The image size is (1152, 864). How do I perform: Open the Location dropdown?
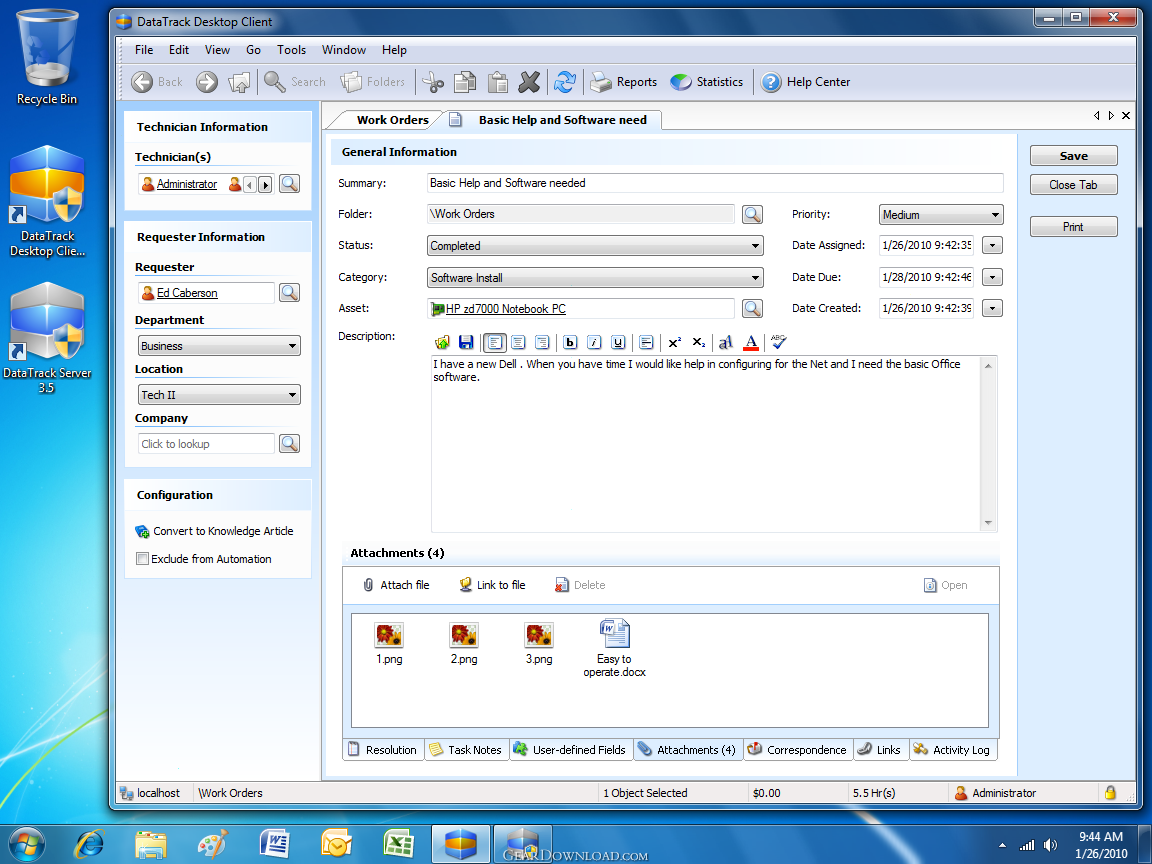pos(219,395)
